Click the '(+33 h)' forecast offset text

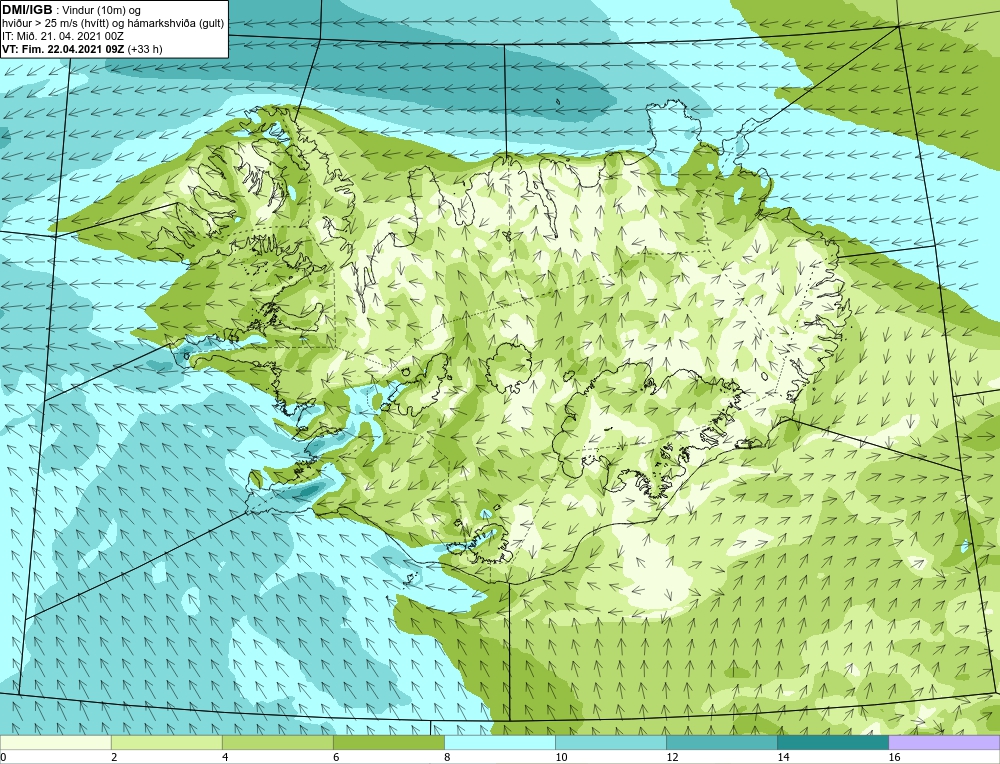[x=145, y=49]
